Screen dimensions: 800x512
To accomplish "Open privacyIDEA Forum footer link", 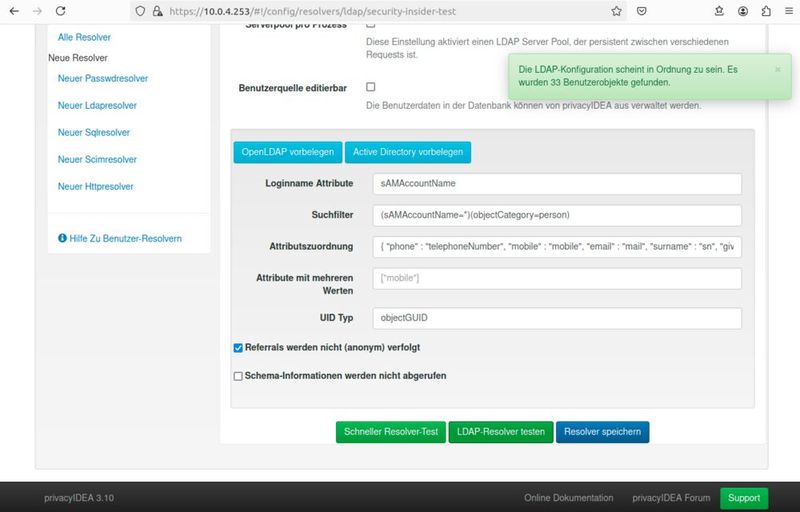I will tap(671, 498).
